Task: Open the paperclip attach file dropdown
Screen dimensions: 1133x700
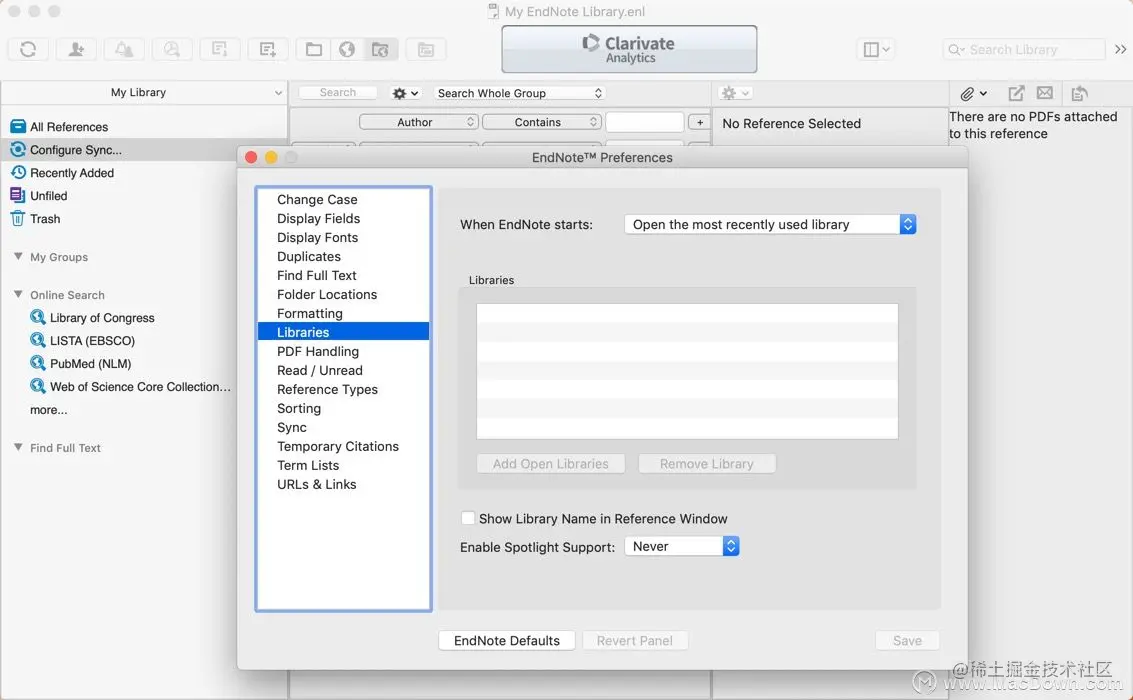Action: pos(973,93)
